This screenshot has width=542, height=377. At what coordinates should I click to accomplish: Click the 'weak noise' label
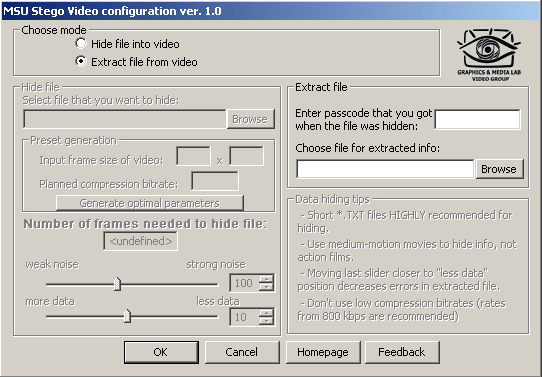(x=52, y=264)
